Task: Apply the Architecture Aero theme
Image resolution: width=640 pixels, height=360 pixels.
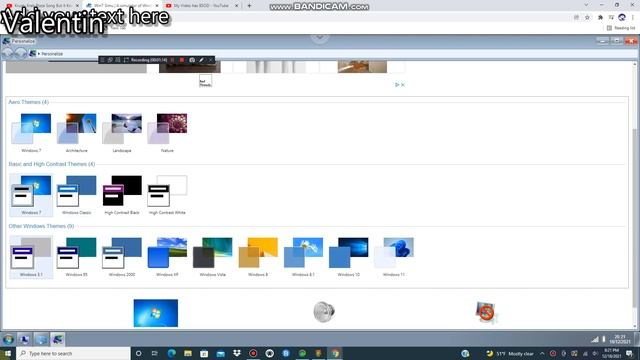Action: [77, 133]
